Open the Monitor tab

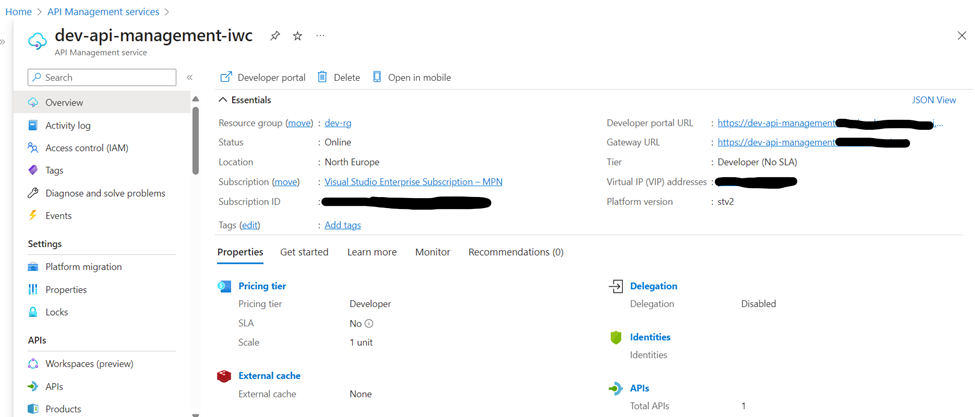pos(433,252)
